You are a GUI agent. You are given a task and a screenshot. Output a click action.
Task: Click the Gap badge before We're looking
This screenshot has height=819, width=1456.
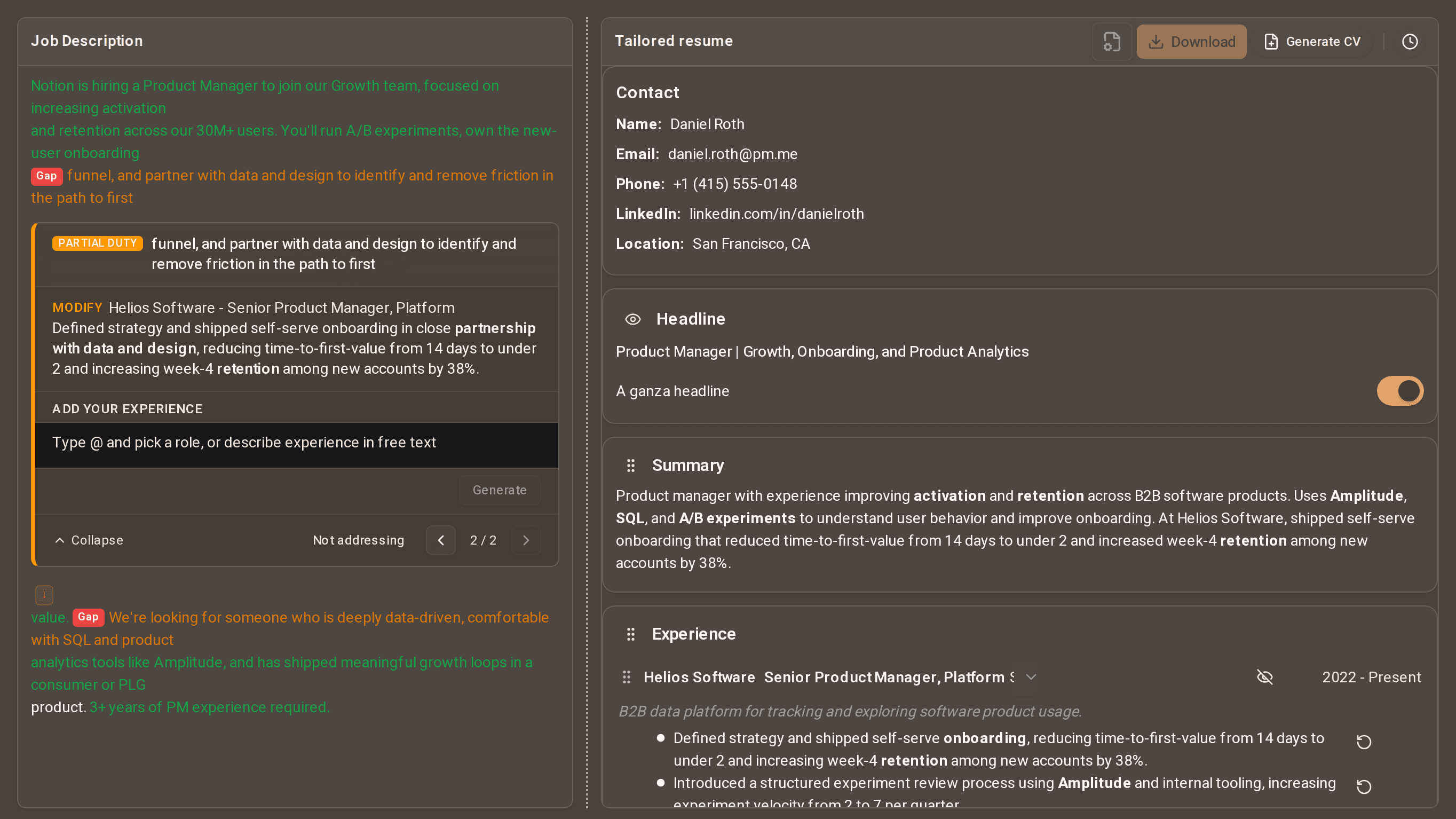coord(88,617)
